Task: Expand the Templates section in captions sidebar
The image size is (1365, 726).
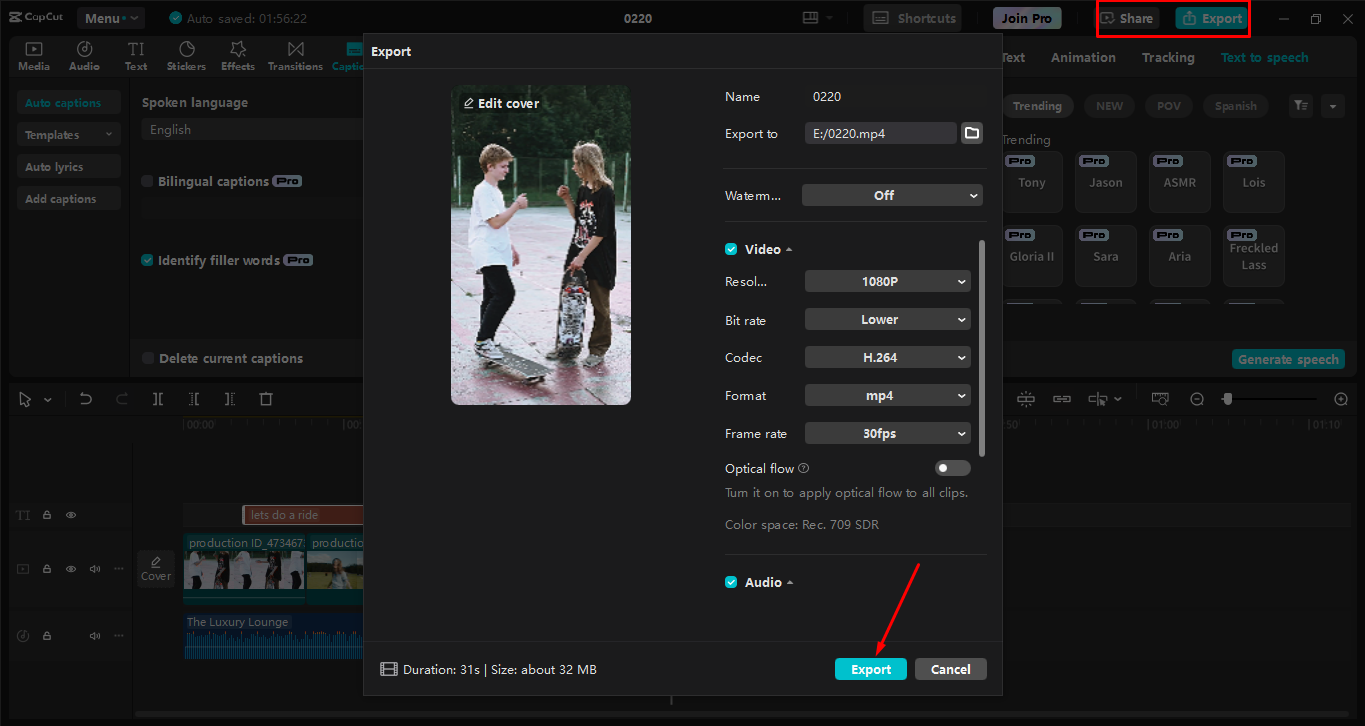Action: (69, 135)
